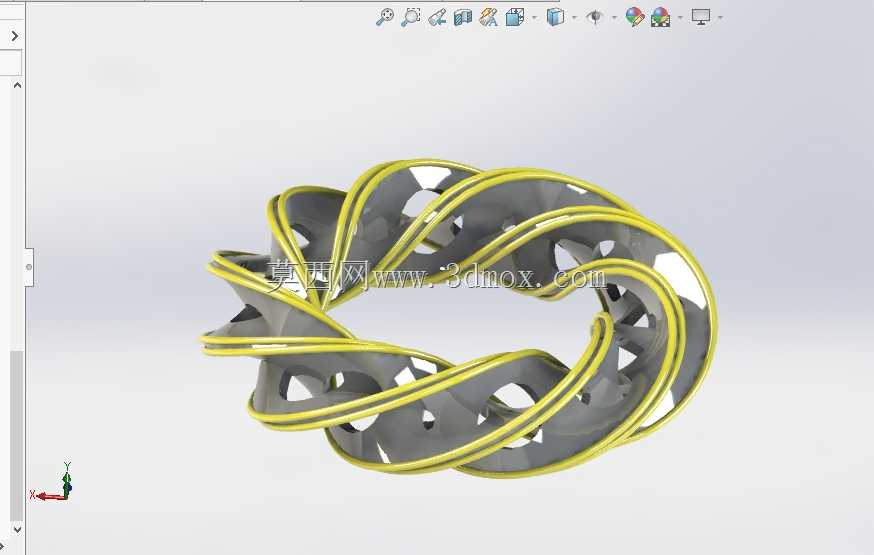Viewport: 874px width, 555px height.
Task: Expand the View Settings dropdown arrow
Action: point(720,18)
